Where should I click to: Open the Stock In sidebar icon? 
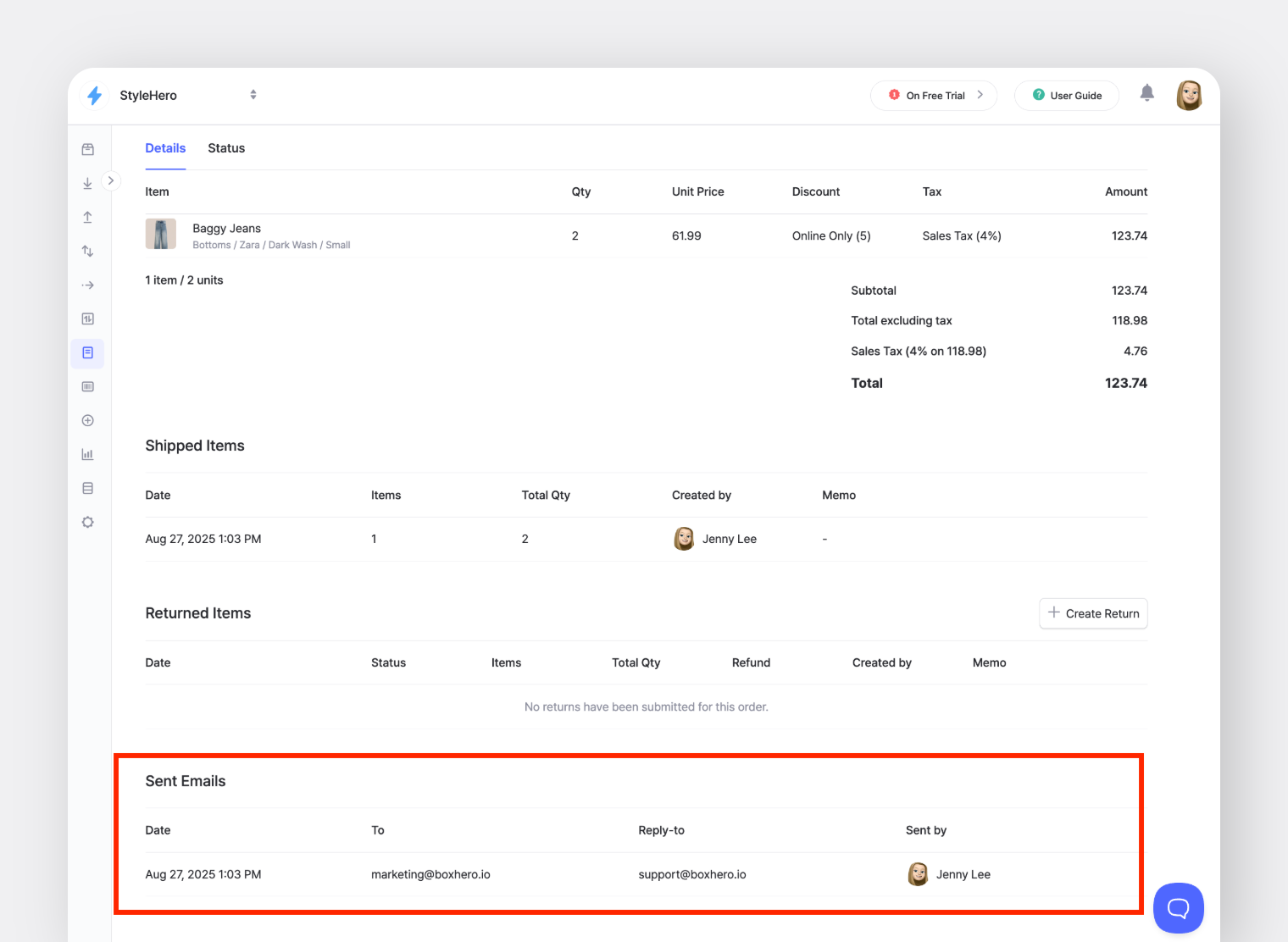point(87,182)
